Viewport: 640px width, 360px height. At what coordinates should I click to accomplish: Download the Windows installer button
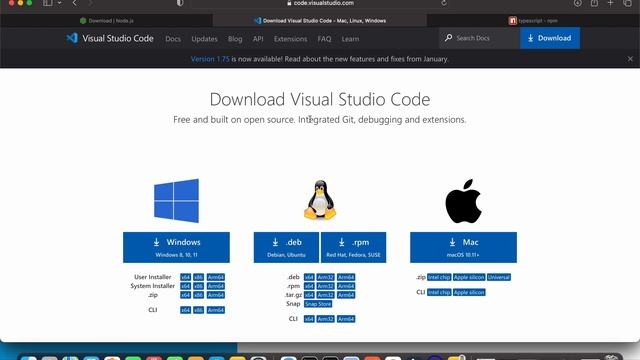tap(176, 247)
